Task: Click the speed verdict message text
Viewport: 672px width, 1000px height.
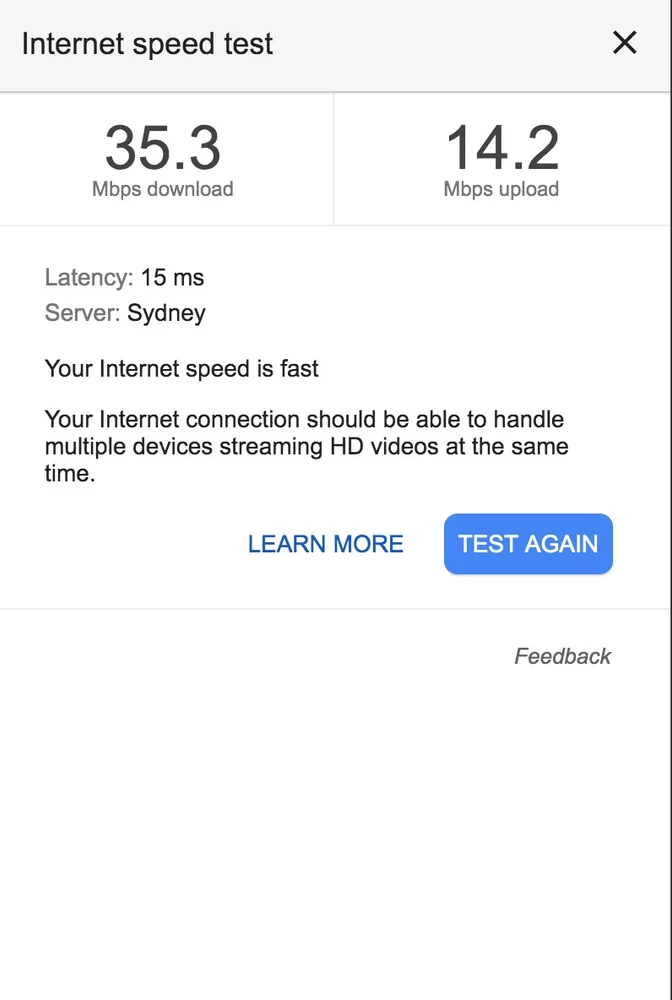Action: click(x=181, y=369)
